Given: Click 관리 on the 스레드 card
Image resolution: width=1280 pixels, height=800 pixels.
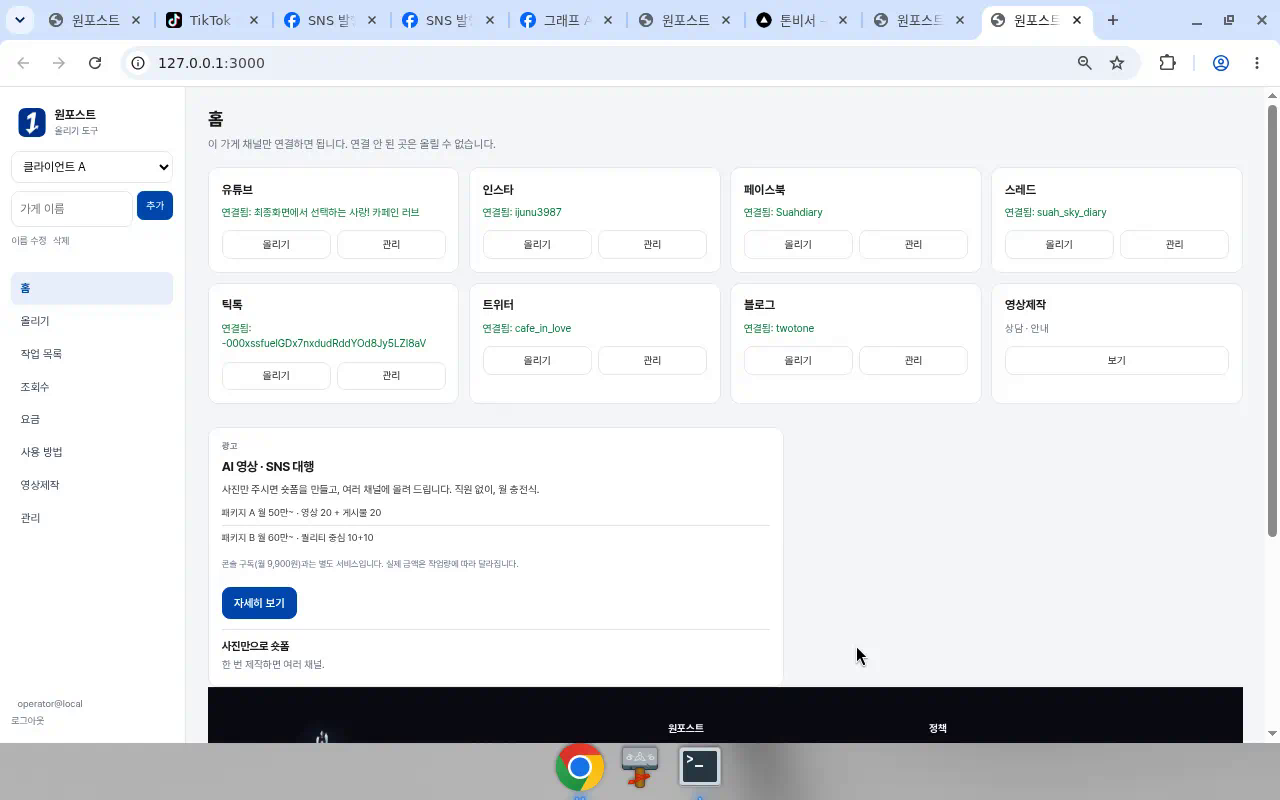Looking at the screenshot, I should click(1174, 244).
